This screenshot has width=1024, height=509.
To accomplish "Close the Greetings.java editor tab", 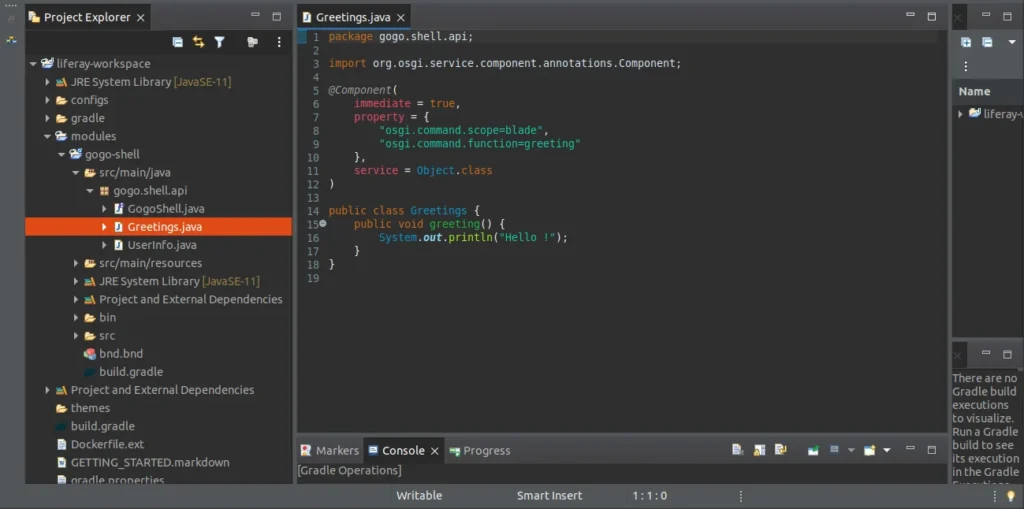I will coord(400,18).
